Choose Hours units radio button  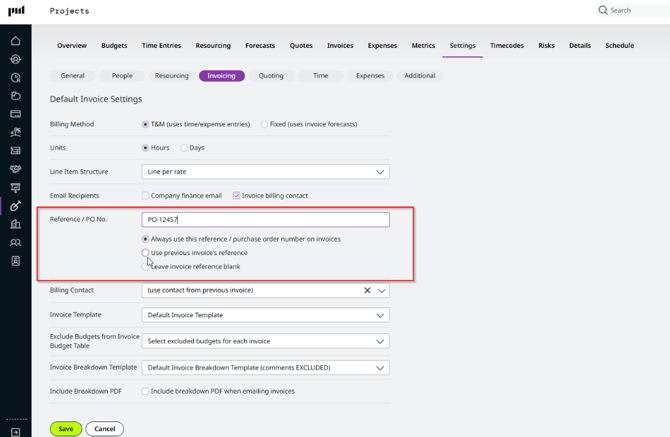(145, 148)
